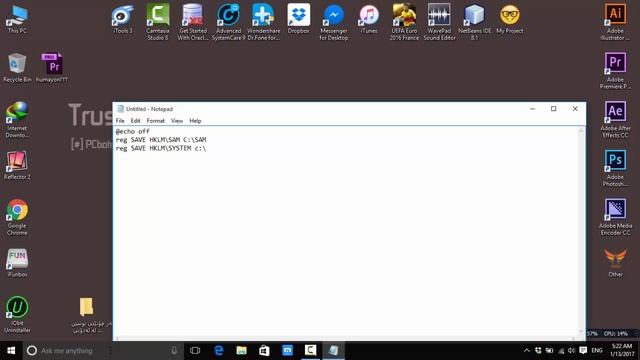Open the Wondershare Dr.Fone shortcut
This screenshot has width=640, height=360.
click(x=263, y=22)
